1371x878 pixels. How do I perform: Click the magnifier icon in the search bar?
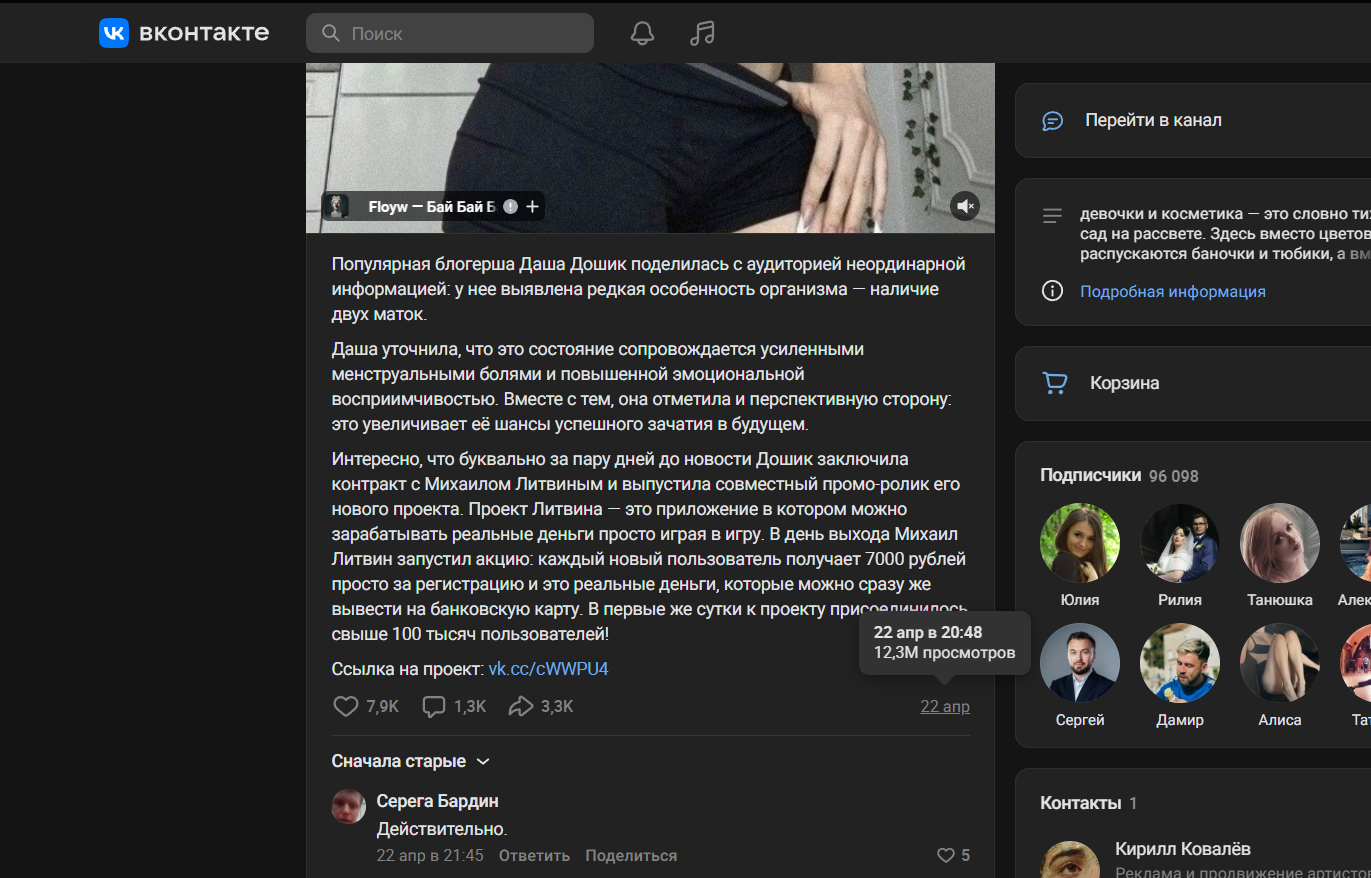click(x=330, y=33)
